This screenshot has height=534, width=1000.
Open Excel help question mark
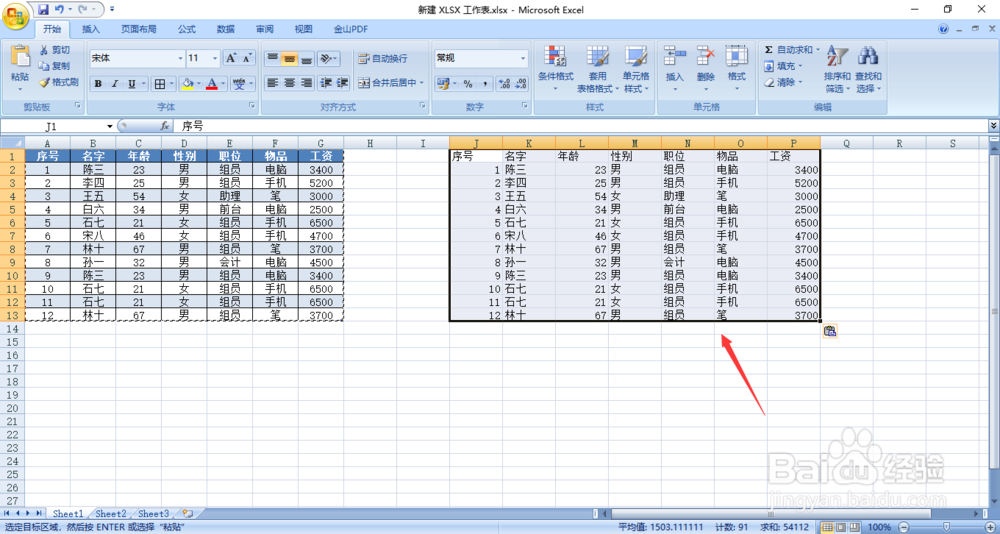[x=944, y=29]
